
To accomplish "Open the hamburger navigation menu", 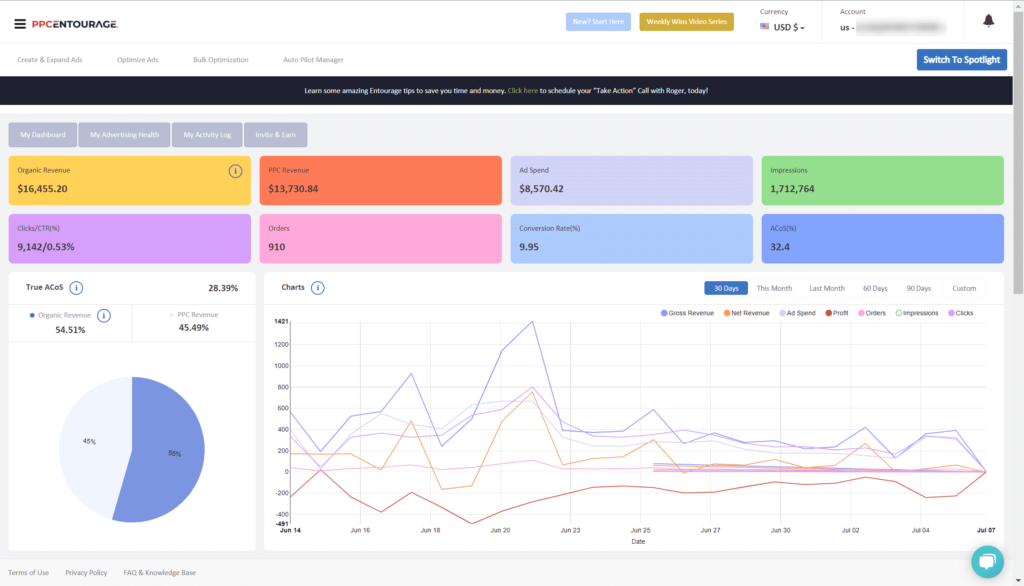I will click(x=20, y=22).
